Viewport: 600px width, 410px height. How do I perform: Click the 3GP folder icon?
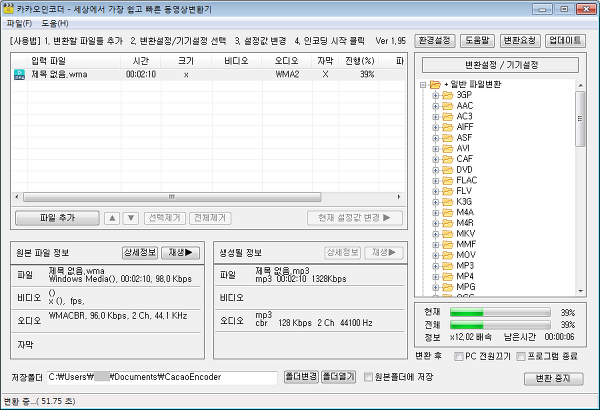coord(448,95)
